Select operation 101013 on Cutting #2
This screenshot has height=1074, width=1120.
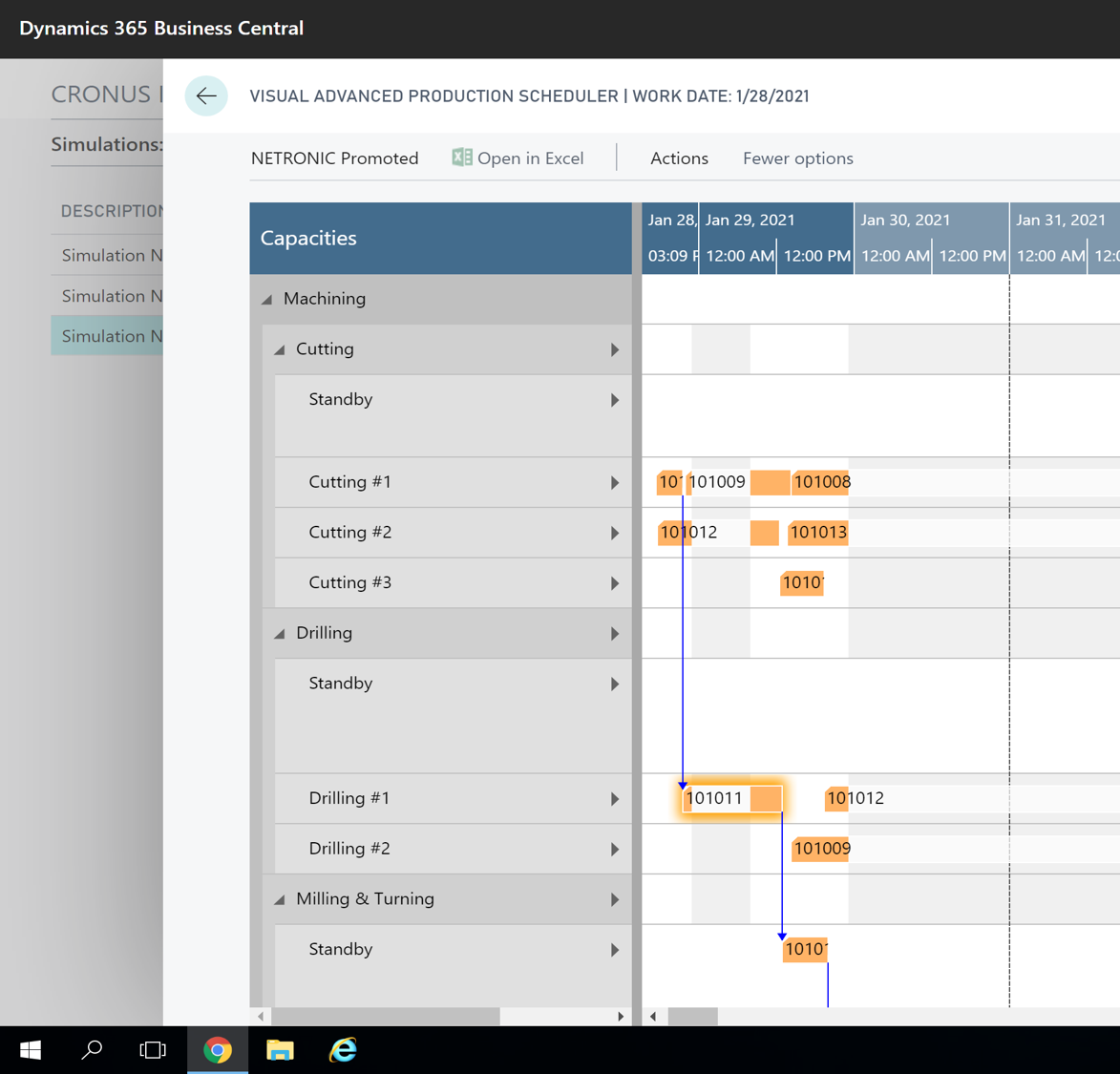pyautogui.click(x=818, y=533)
